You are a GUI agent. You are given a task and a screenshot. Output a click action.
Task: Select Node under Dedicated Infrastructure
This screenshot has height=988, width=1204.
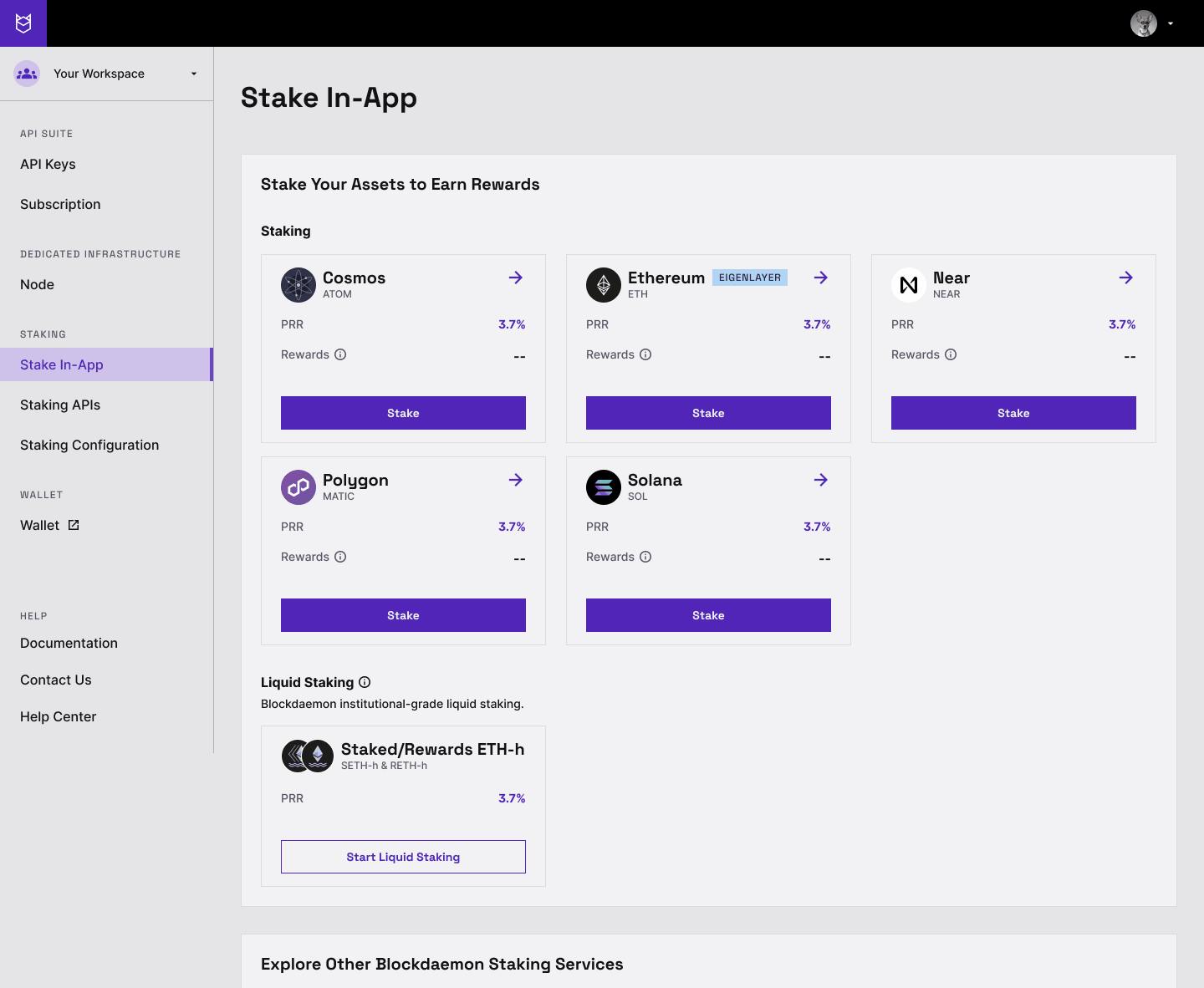tap(37, 284)
